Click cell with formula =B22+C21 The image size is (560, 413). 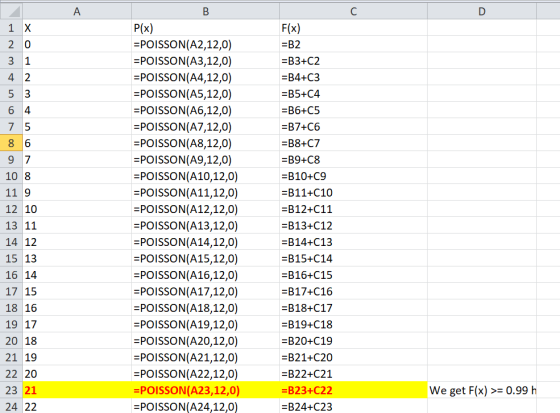(353, 373)
